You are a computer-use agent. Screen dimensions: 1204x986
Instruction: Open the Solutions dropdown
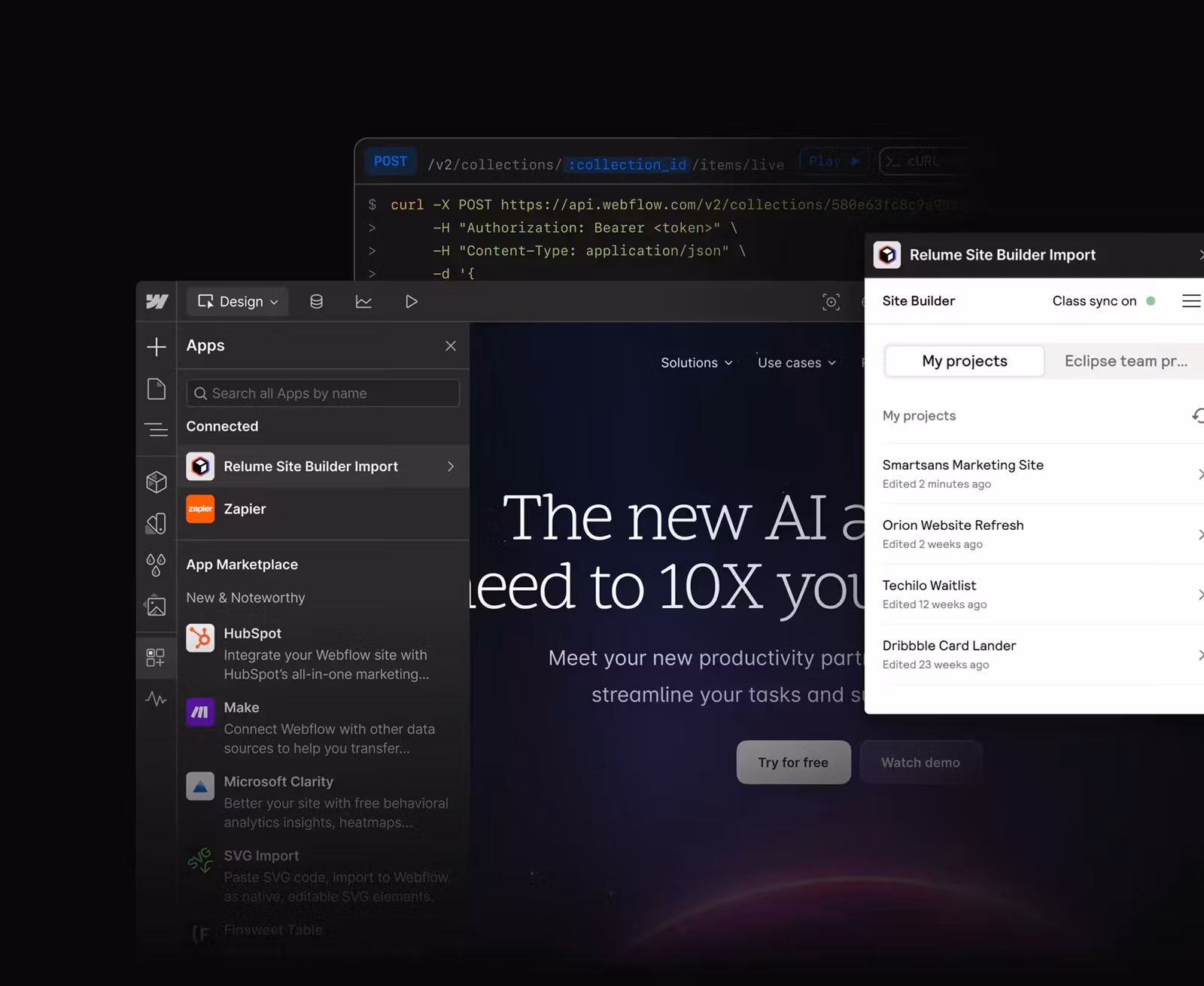click(695, 362)
